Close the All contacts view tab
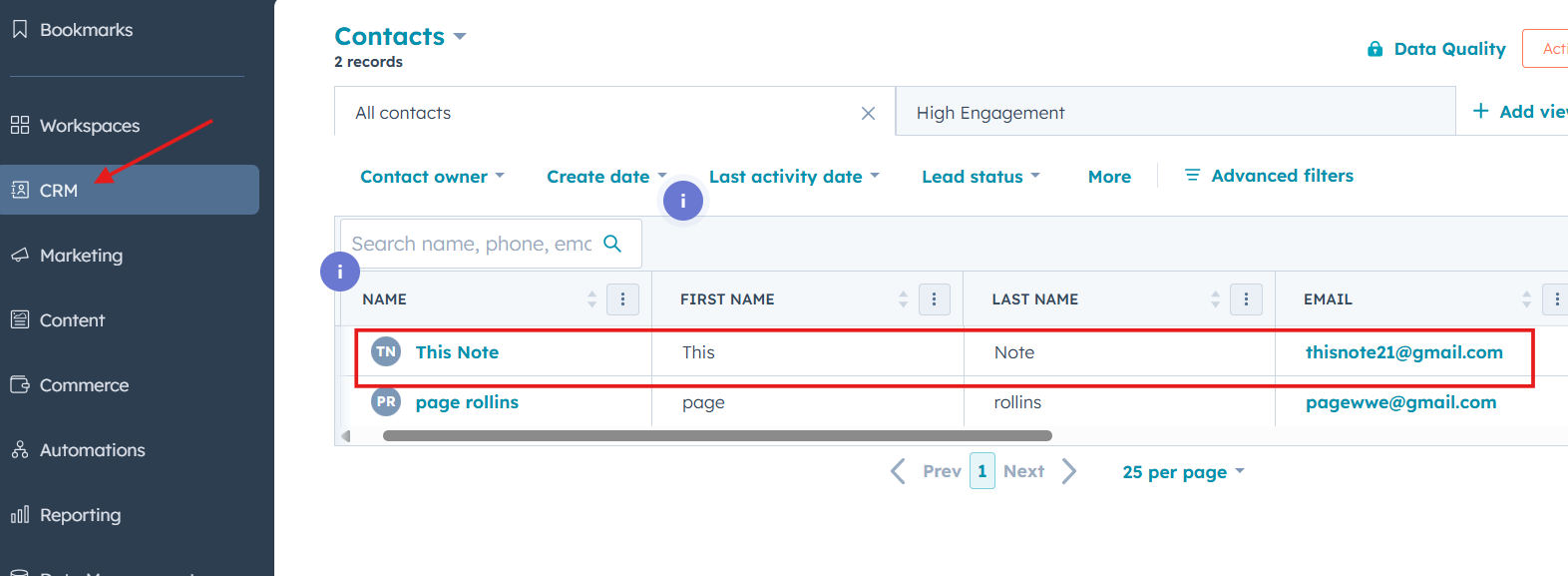Image resolution: width=1568 pixels, height=576 pixels. pos(868,114)
